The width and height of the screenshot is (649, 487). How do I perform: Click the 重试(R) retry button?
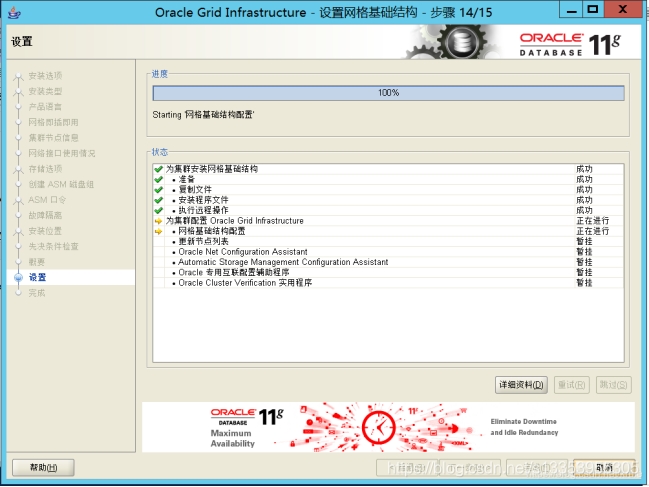[x=572, y=385]
